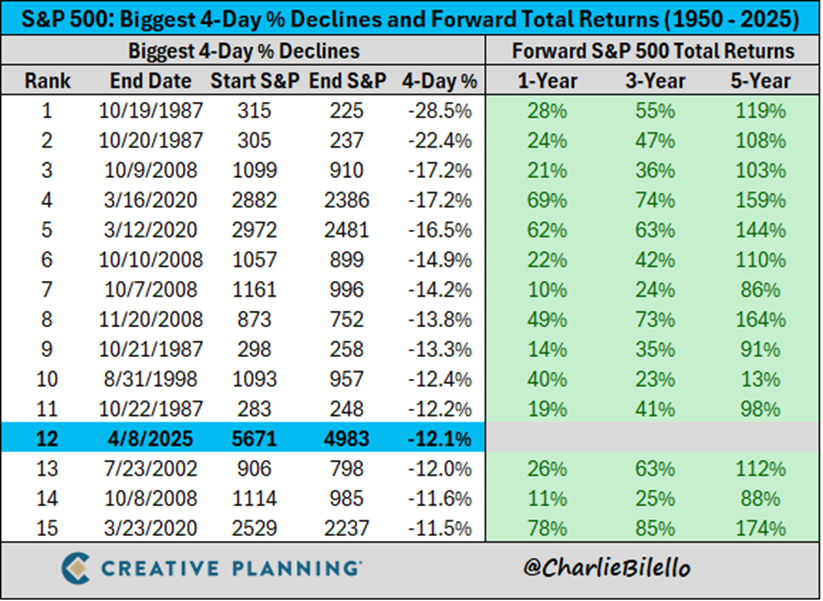Click the 1-Year column header
The height and width of the screenshot is (601, 823).
click(x=547, y=81)
